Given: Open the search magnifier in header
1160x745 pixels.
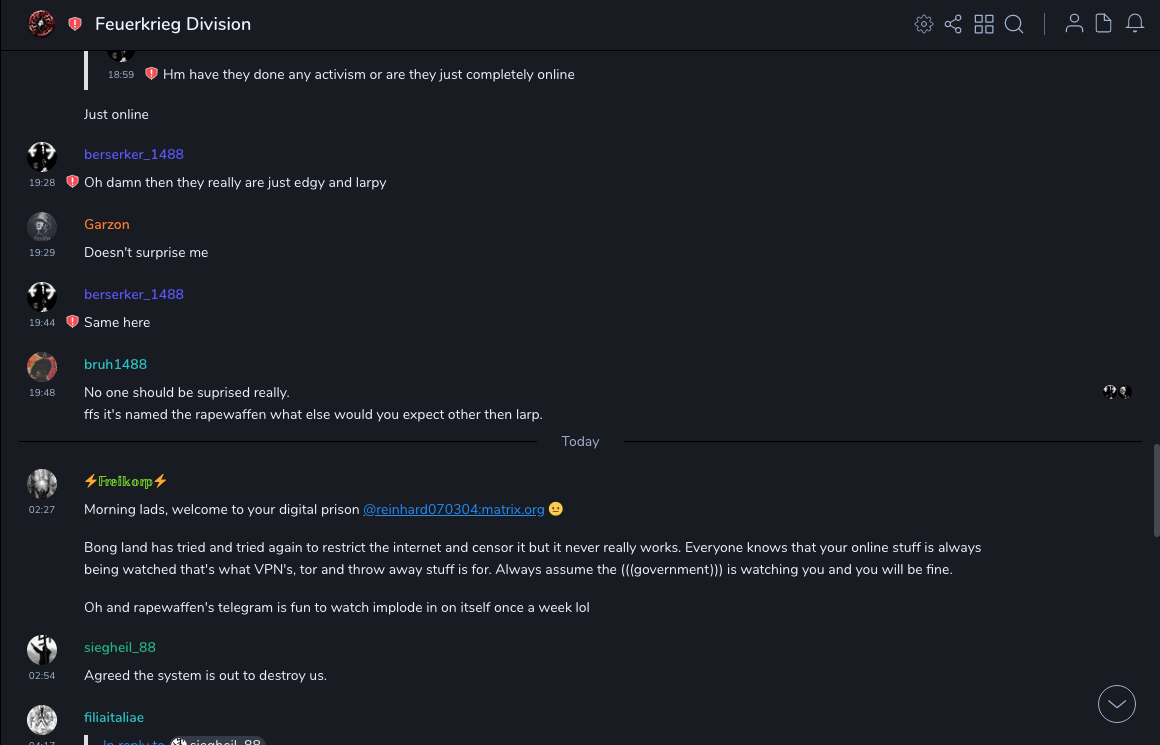Looking at the screenshot, I should click(1014, 24).
